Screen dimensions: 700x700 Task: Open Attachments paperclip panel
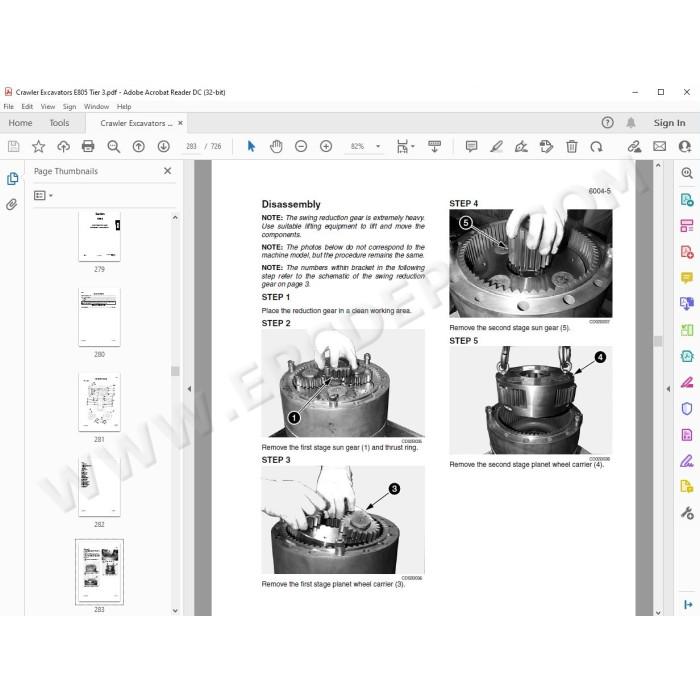(12, 204)
